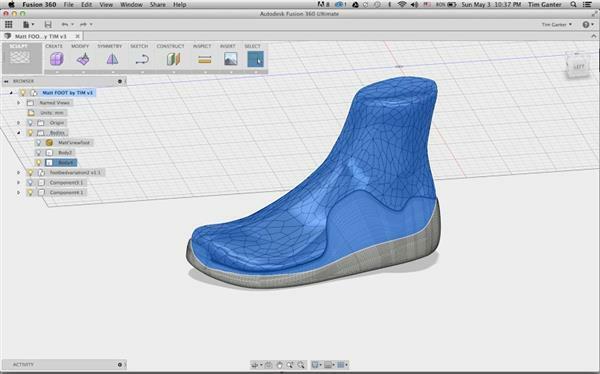Click the Activity panel header
This screenshot has height=374, width=600.
(x=64, y=365)
